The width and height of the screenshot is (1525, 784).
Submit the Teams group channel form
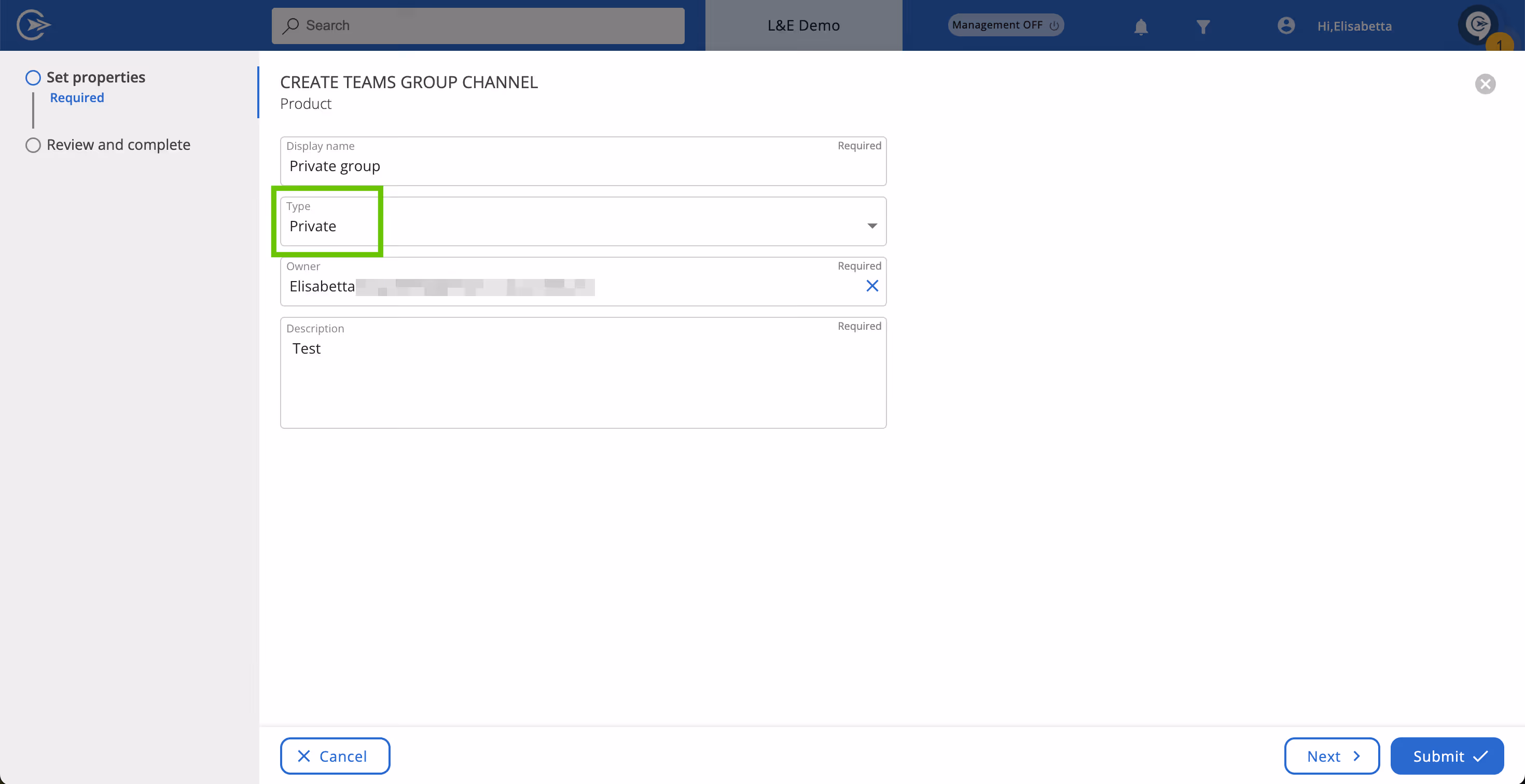coord(1447,755)
